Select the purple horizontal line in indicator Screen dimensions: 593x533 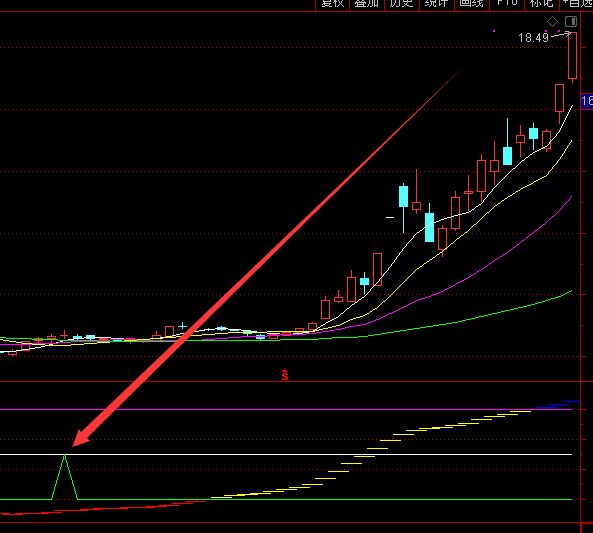(x=286, y=409)
